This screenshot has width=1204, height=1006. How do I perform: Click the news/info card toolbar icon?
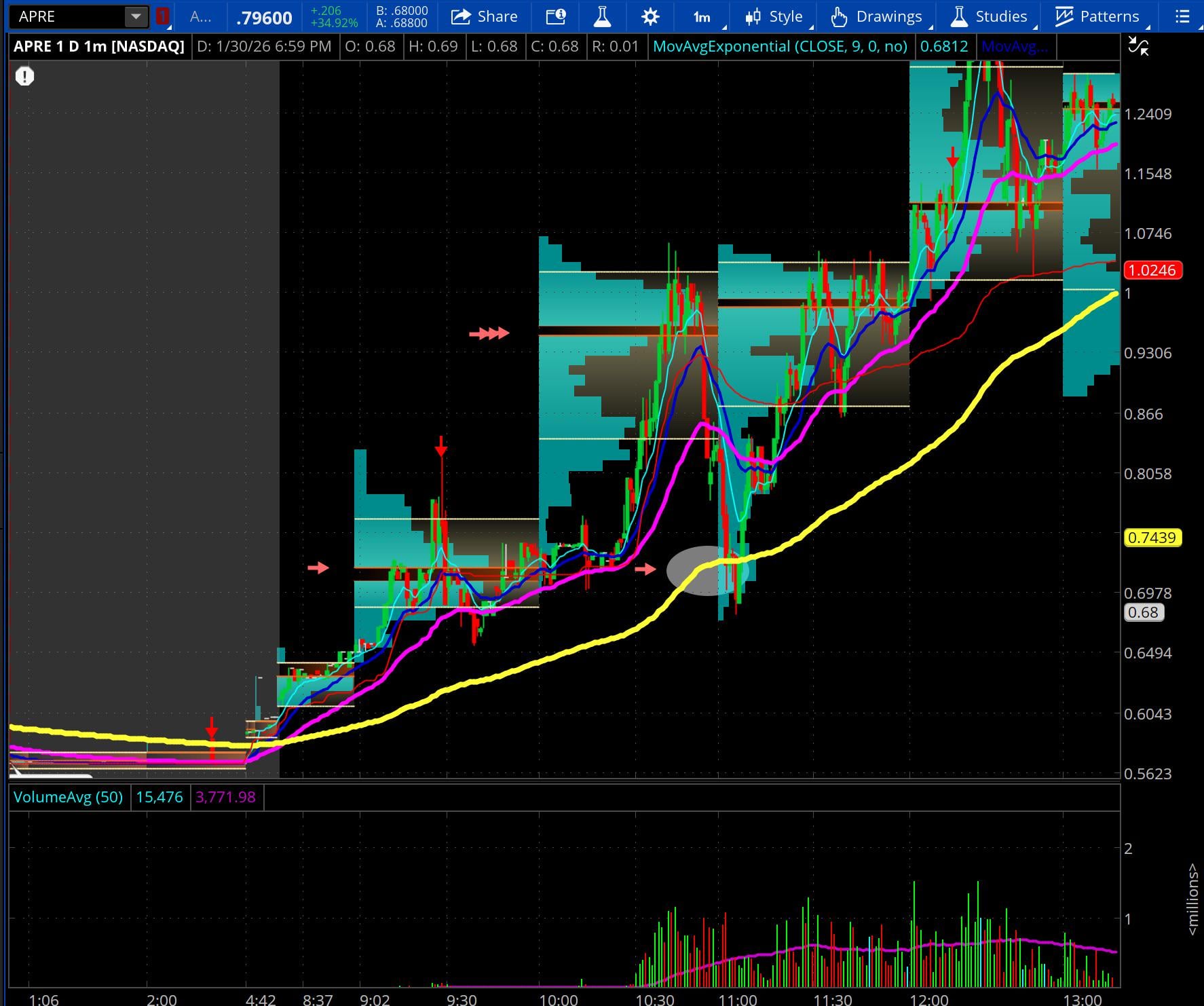pos(556,17)
